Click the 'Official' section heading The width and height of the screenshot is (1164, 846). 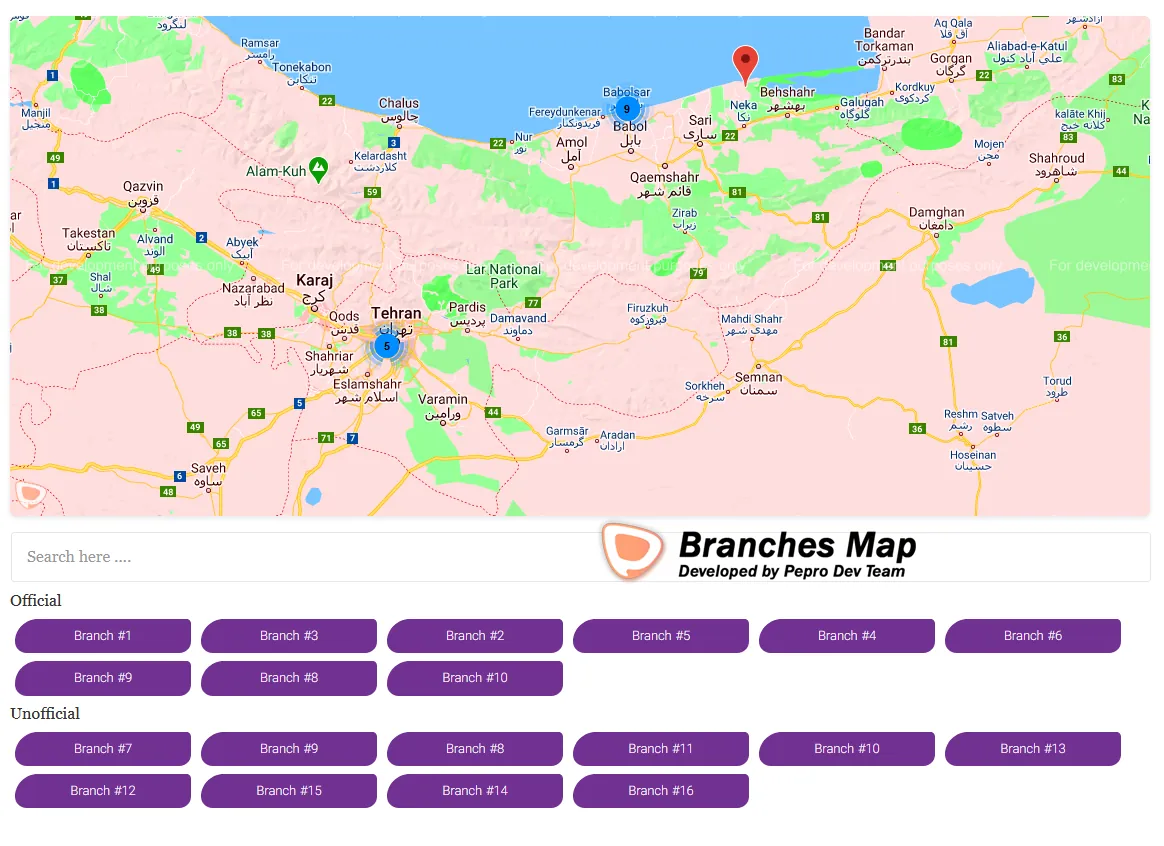(36, 600)
